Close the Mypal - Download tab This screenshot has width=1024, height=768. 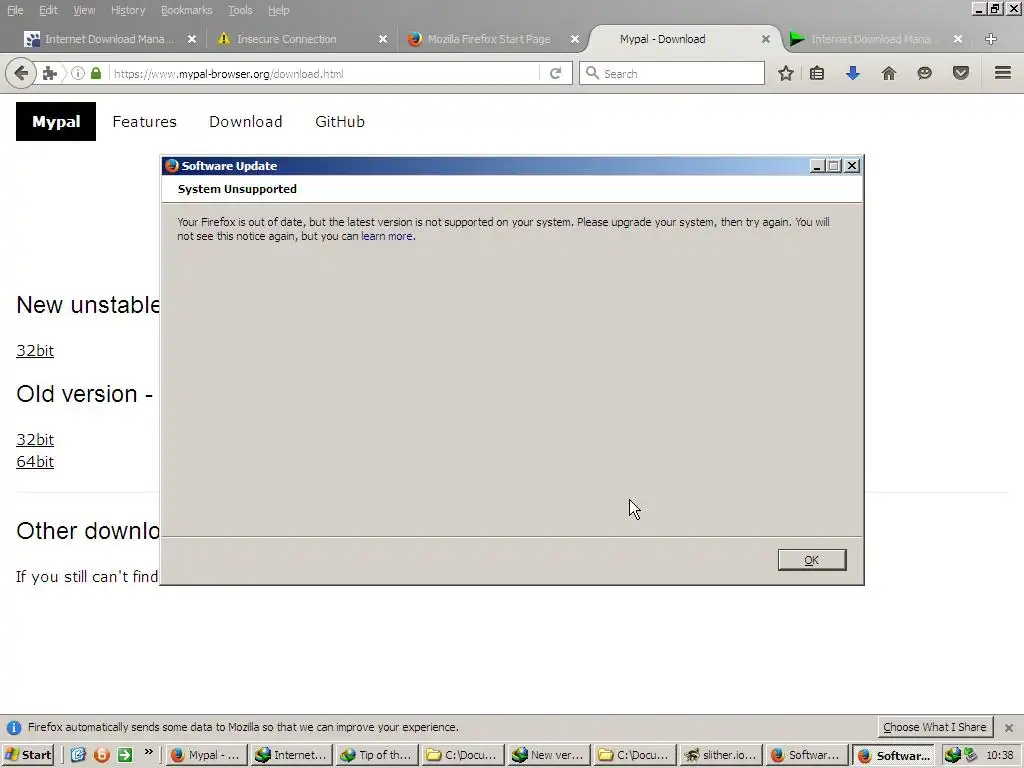point(765,39)
